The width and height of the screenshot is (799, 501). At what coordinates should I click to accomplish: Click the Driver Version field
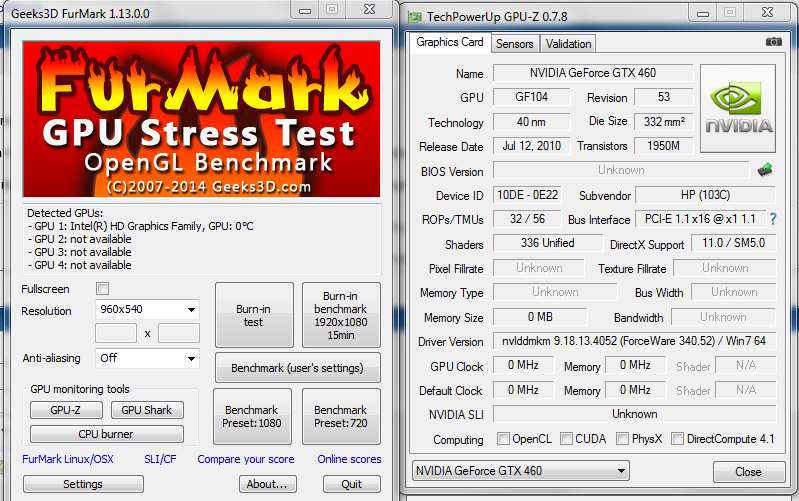634,341
